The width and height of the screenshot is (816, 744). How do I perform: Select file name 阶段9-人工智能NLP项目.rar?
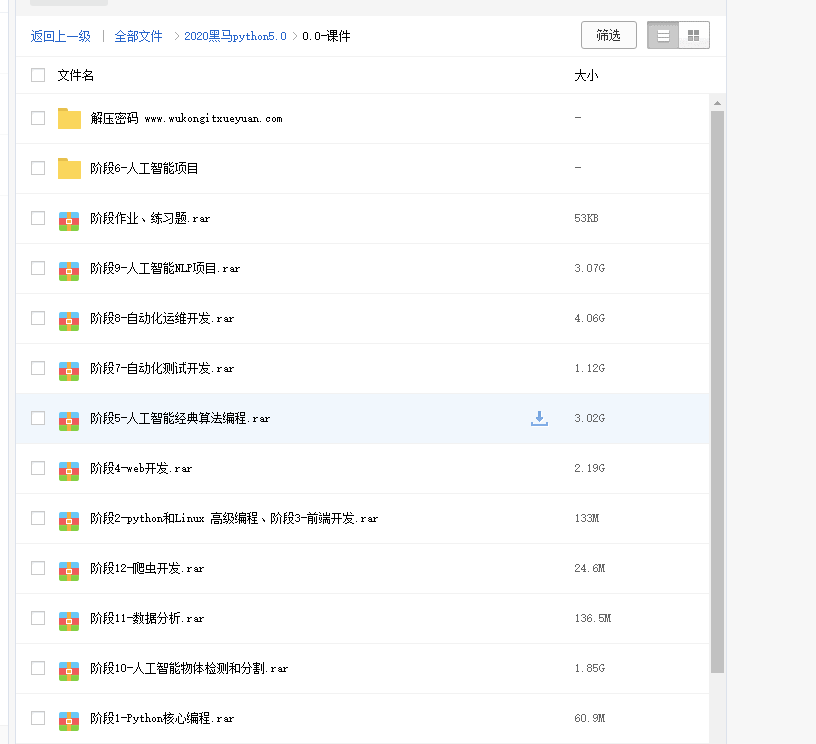coord(165,268)
